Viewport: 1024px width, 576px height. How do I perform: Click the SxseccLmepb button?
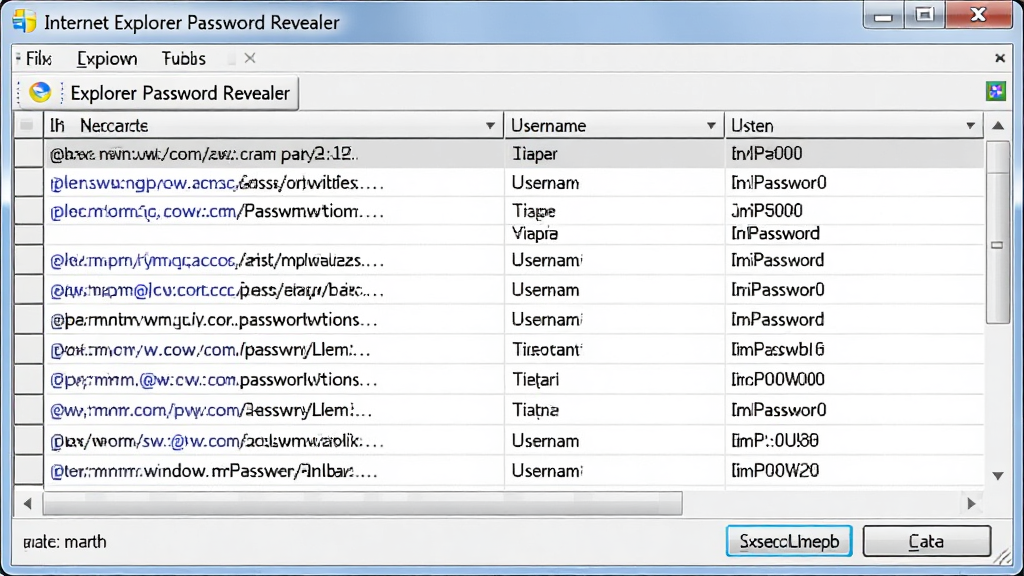coord(789,541)
